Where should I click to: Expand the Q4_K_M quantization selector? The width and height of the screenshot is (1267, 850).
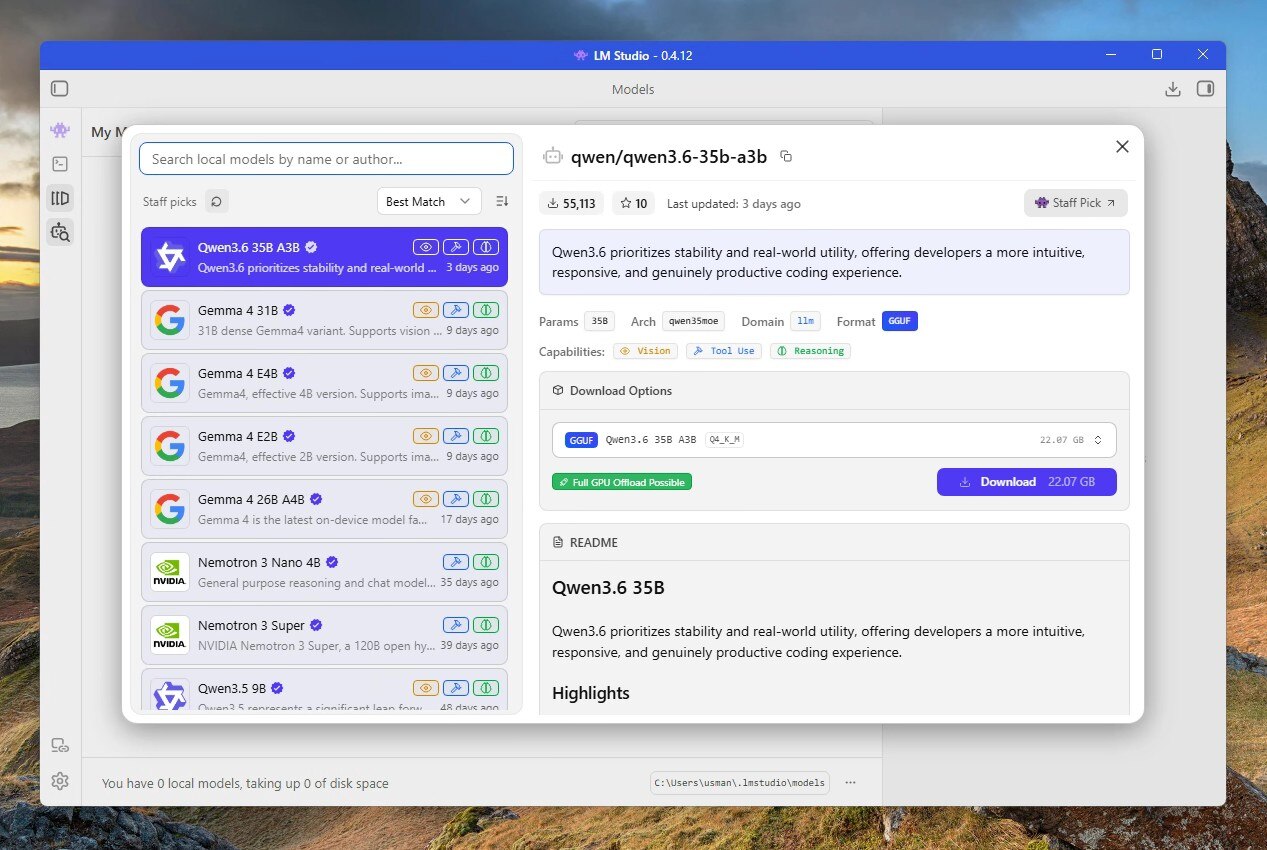pyautogui.click(x=1095, y=439)
